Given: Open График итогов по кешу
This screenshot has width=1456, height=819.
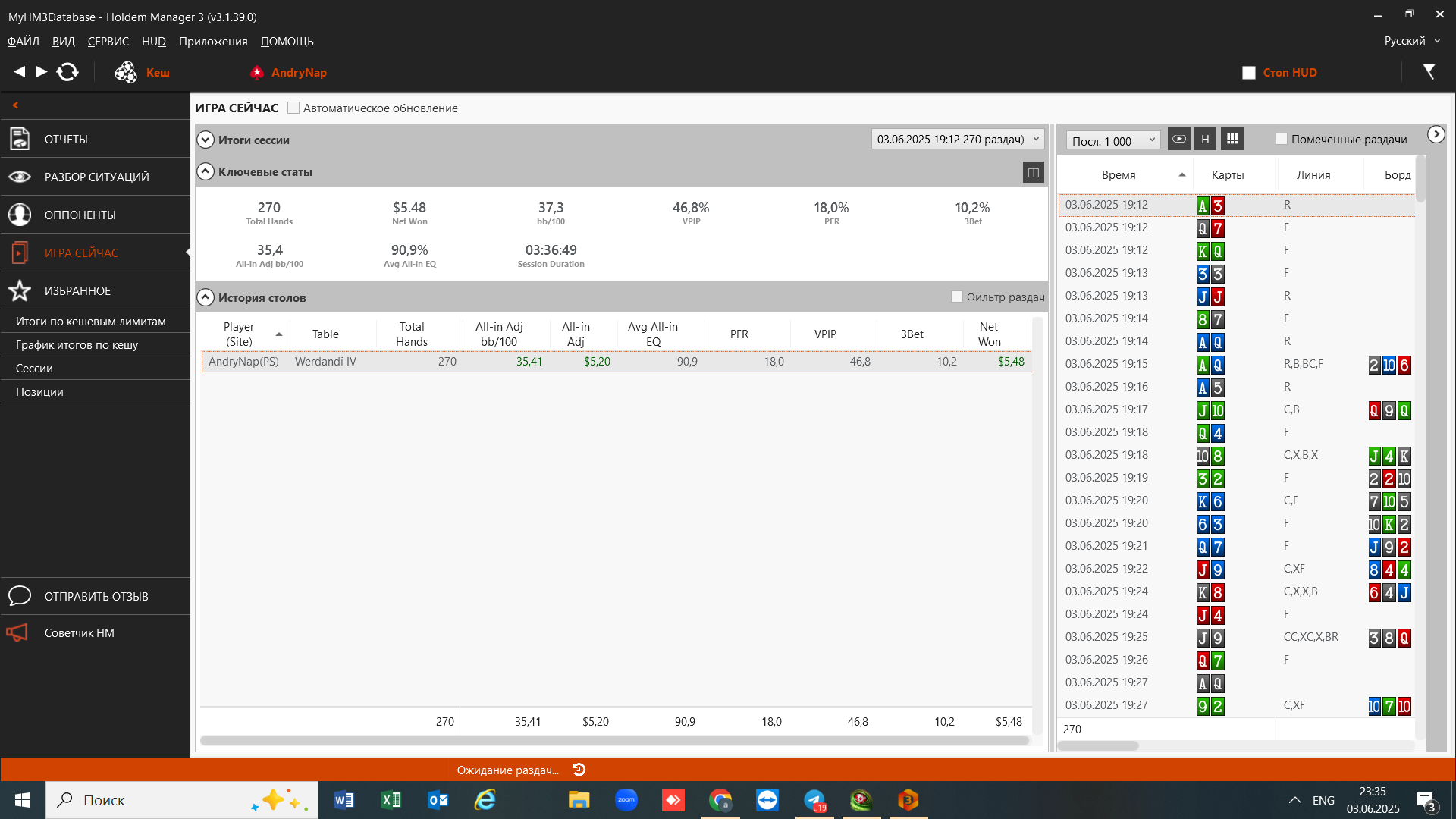Looking at the screenshot, I should [77, 344].
